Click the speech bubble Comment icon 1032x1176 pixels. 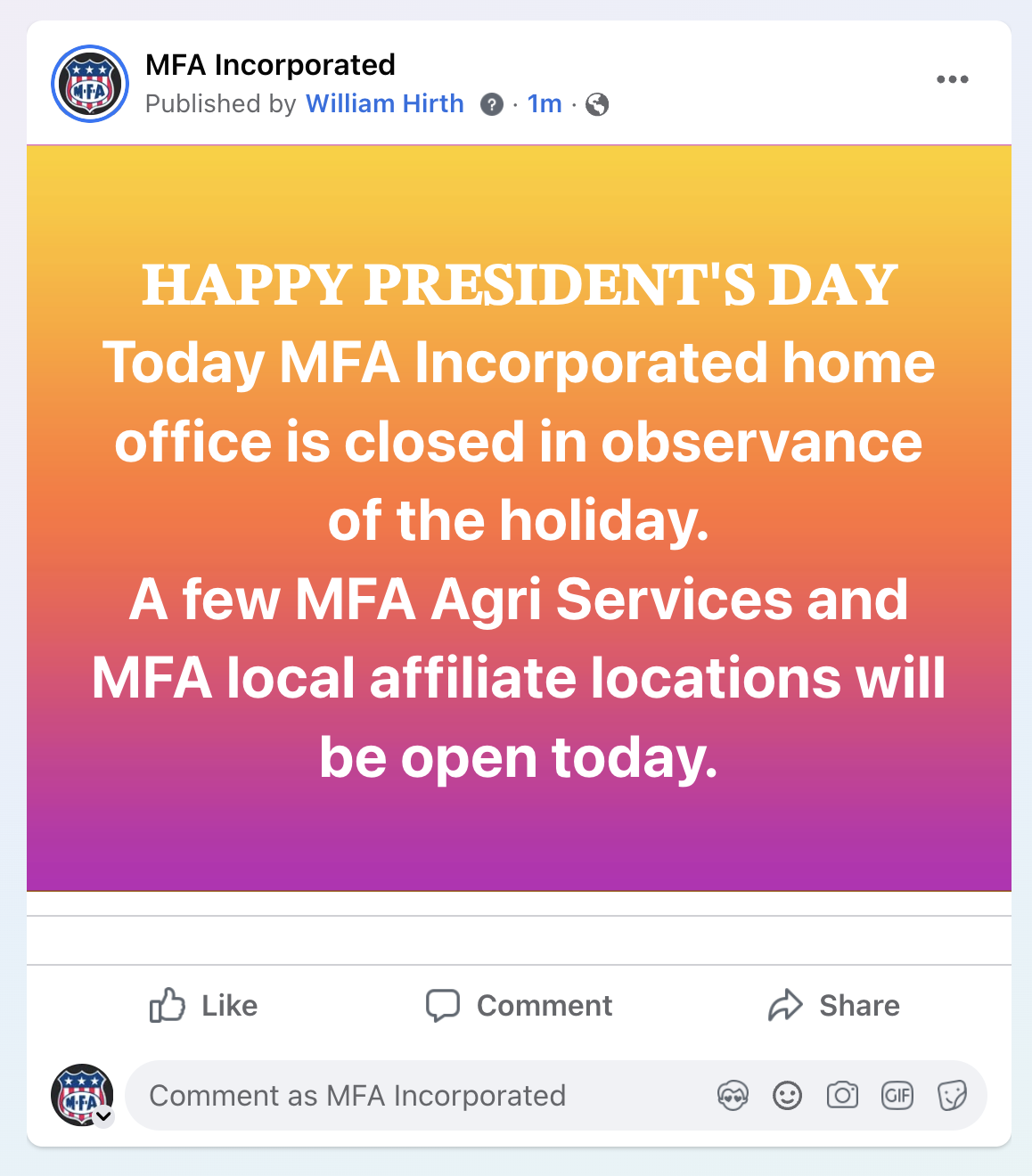click(442, 1005)
